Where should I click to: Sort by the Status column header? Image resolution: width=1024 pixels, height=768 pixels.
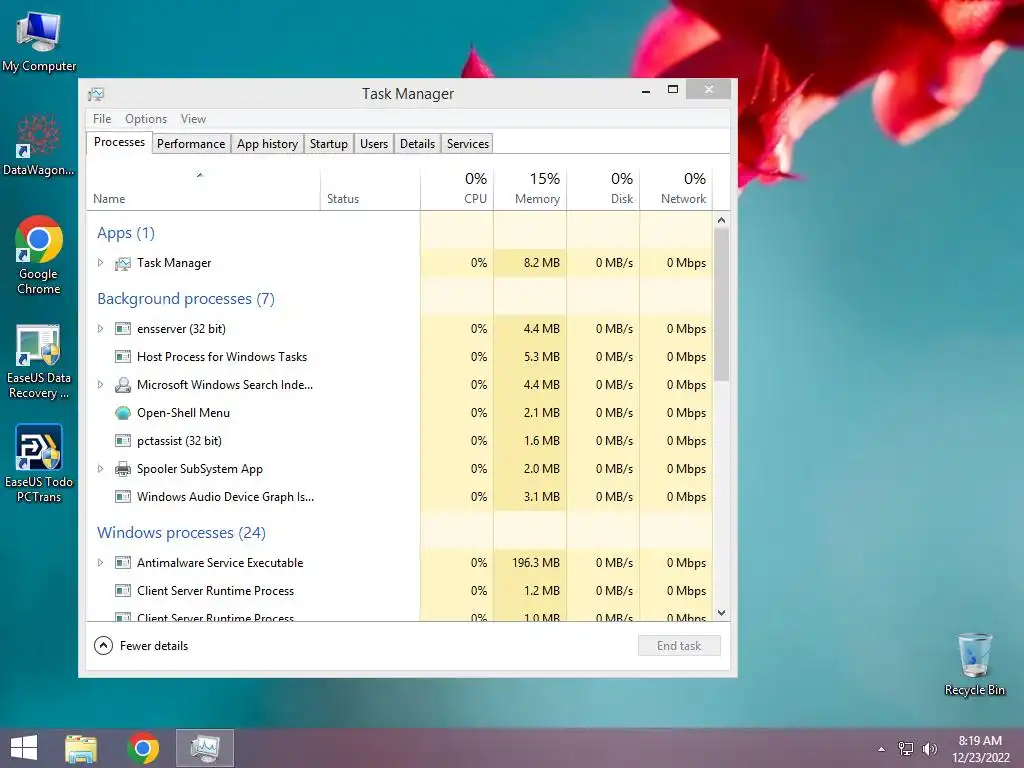pos(370,189)
